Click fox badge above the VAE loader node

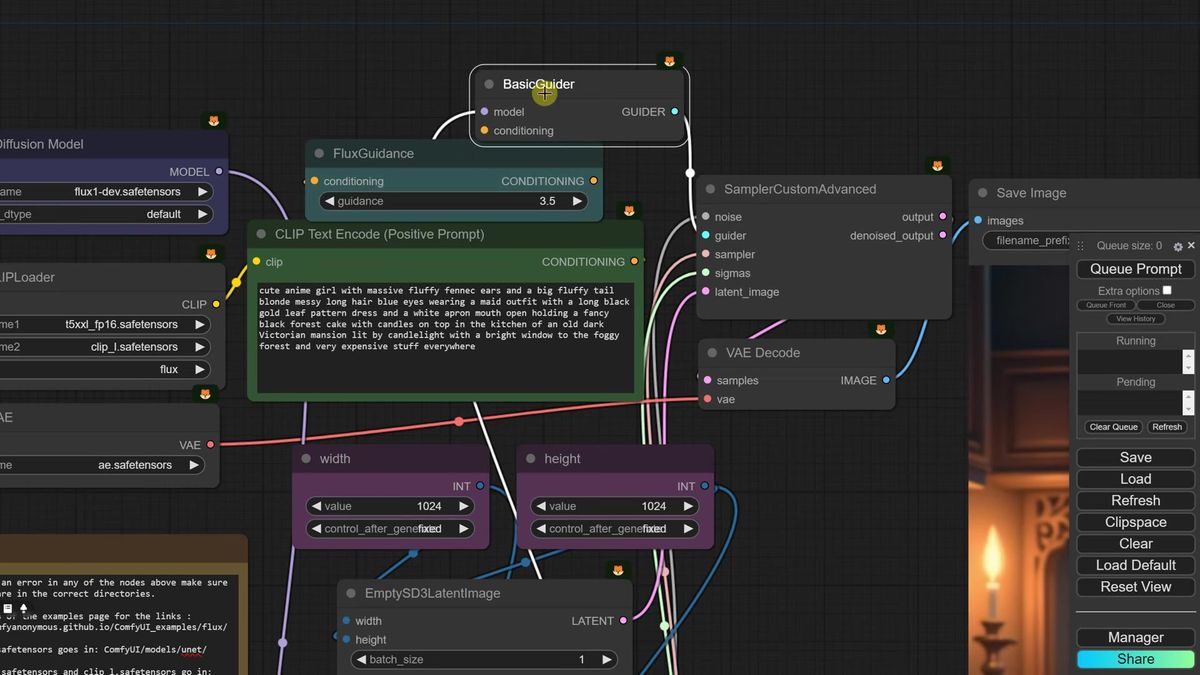coord(205,394)
